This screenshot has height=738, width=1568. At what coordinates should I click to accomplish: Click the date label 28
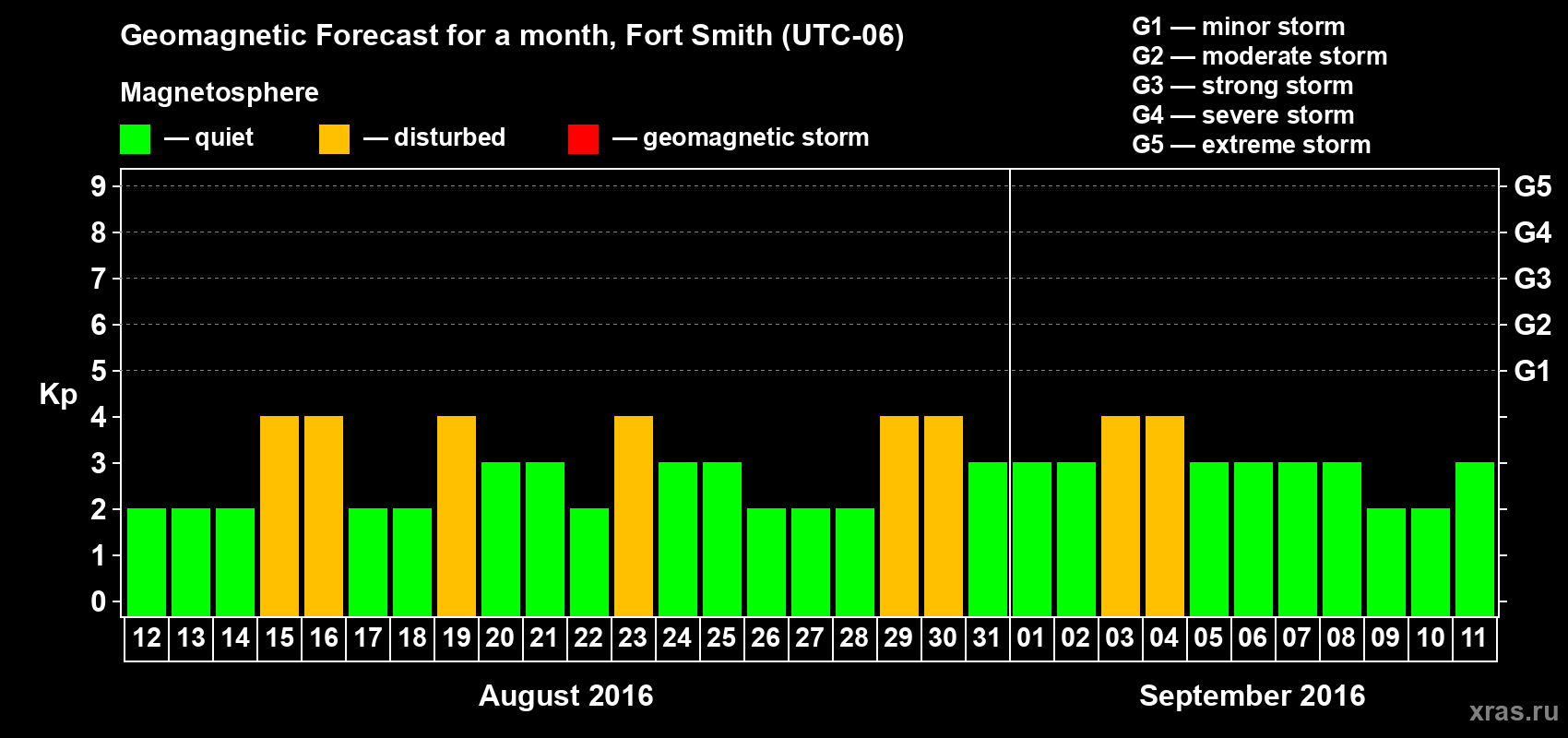(855, 638)
